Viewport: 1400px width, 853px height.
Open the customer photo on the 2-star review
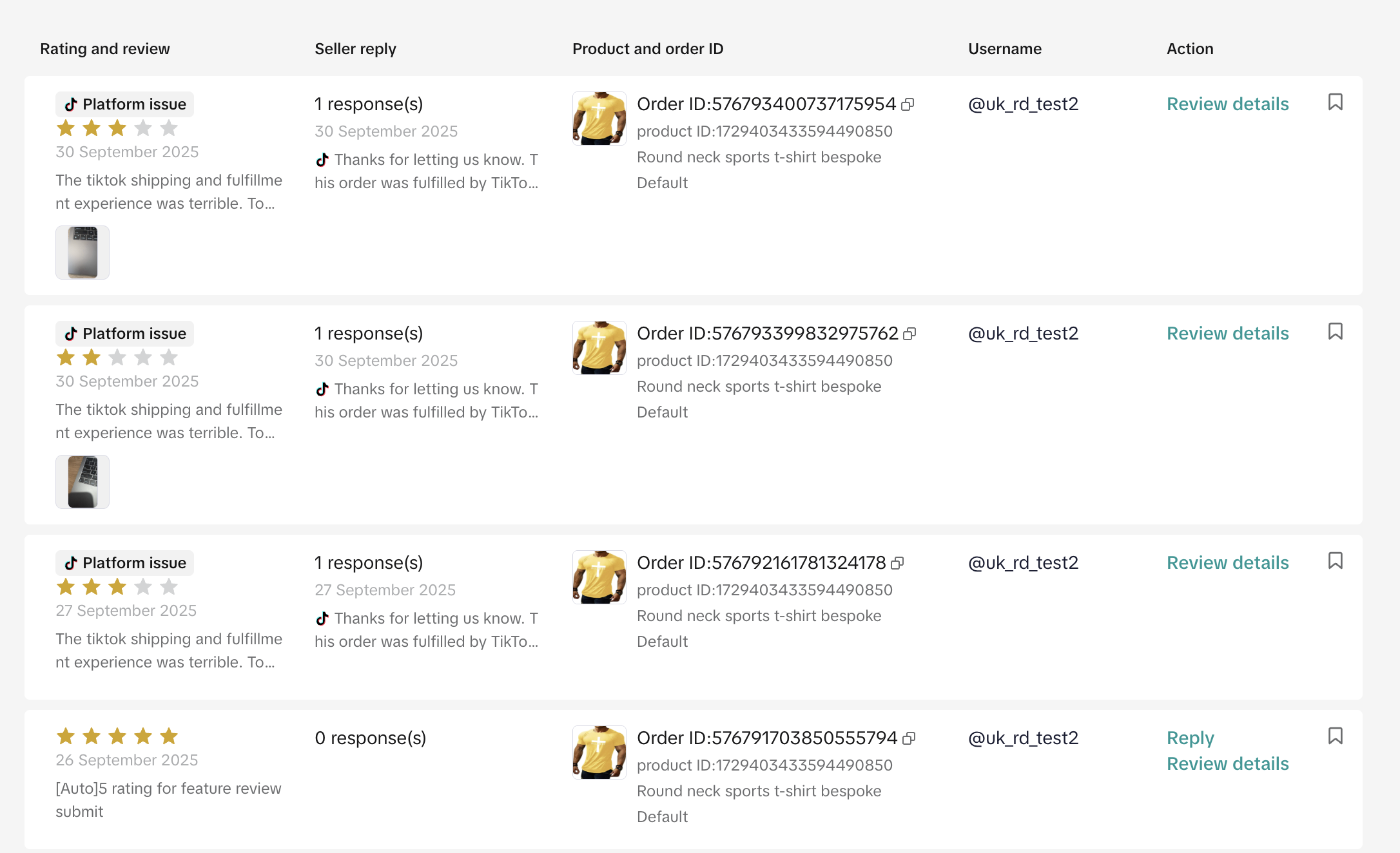tap(83, 482)
